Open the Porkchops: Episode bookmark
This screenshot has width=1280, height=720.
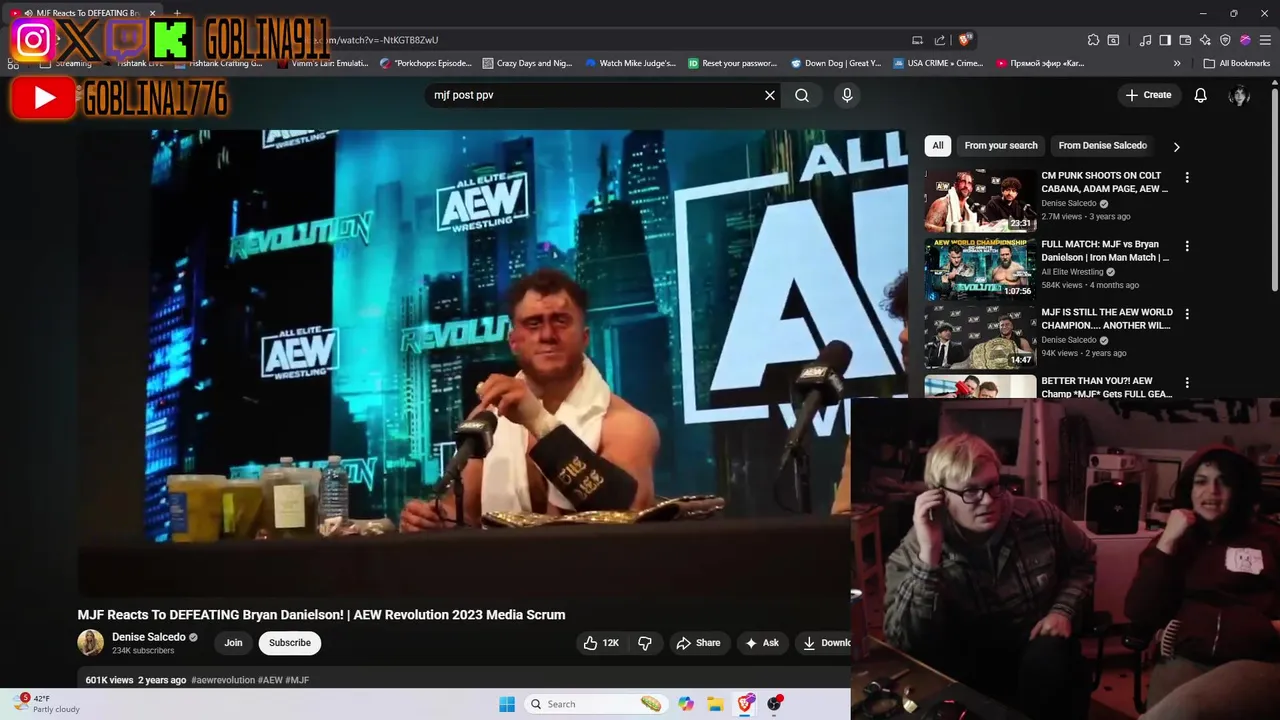click(x=426, y=63)
